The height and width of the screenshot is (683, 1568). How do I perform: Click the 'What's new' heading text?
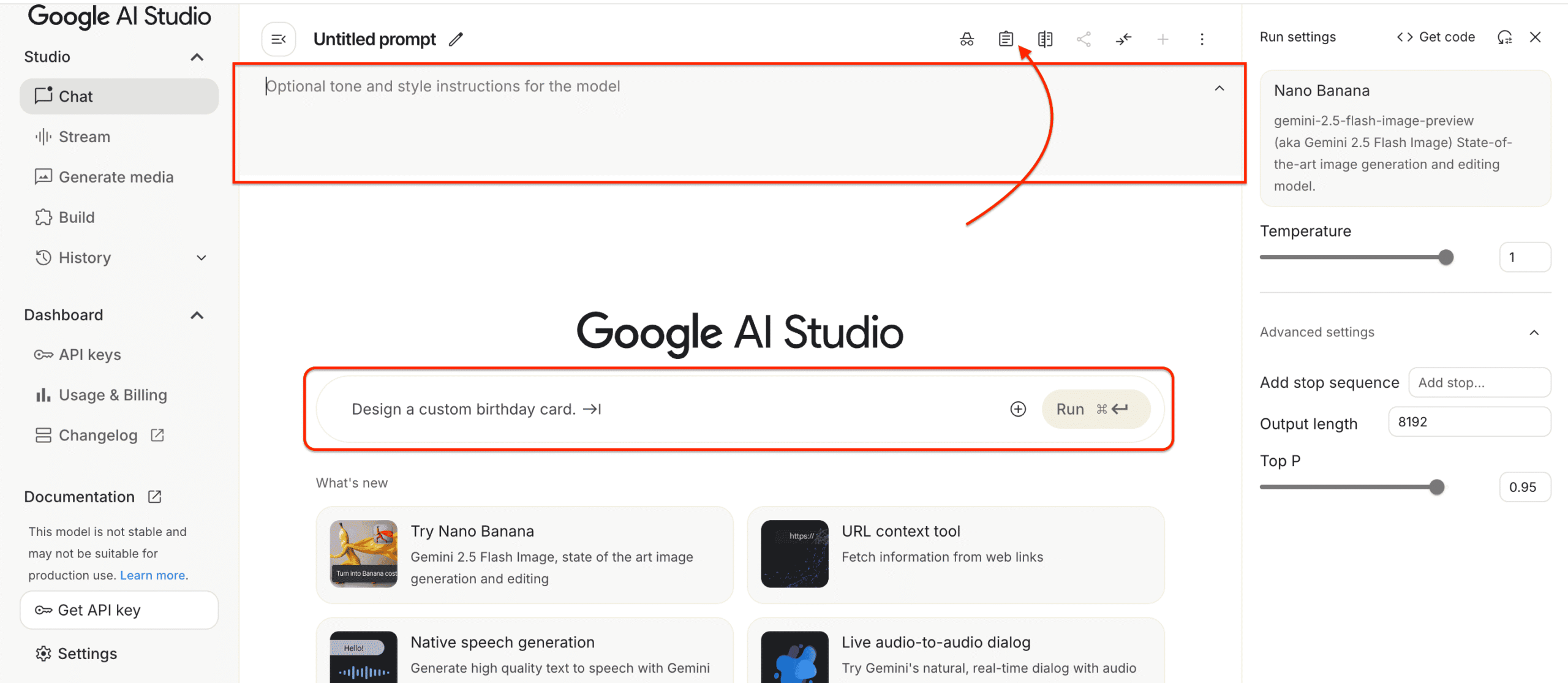tap(352, 483)
